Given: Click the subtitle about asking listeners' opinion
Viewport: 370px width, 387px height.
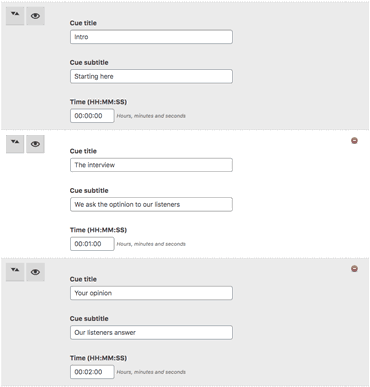Looking at the screenshot, I should click(x=151, y=204).
